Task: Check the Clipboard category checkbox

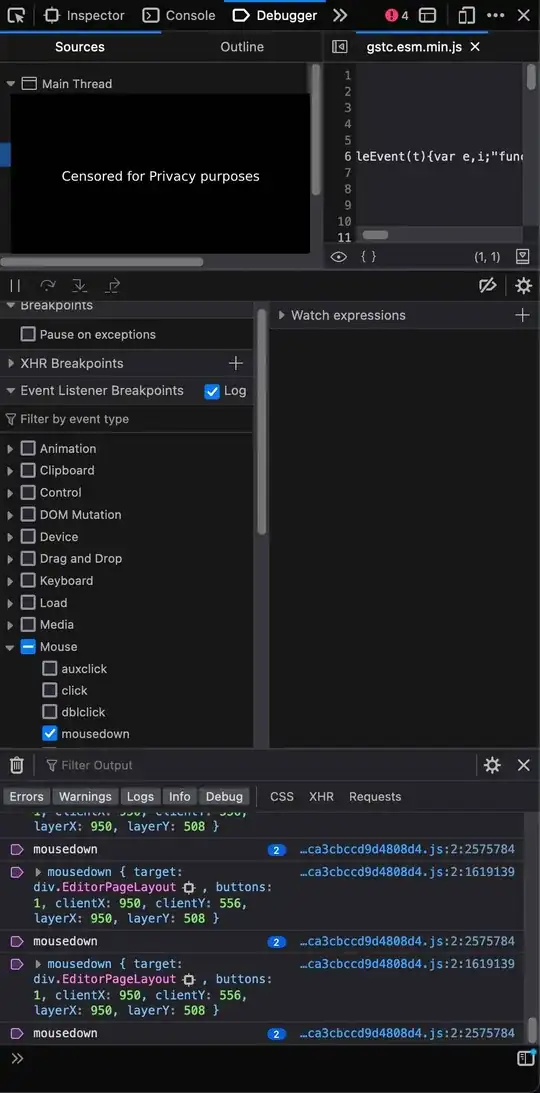Action: click(x=28, y=471)
